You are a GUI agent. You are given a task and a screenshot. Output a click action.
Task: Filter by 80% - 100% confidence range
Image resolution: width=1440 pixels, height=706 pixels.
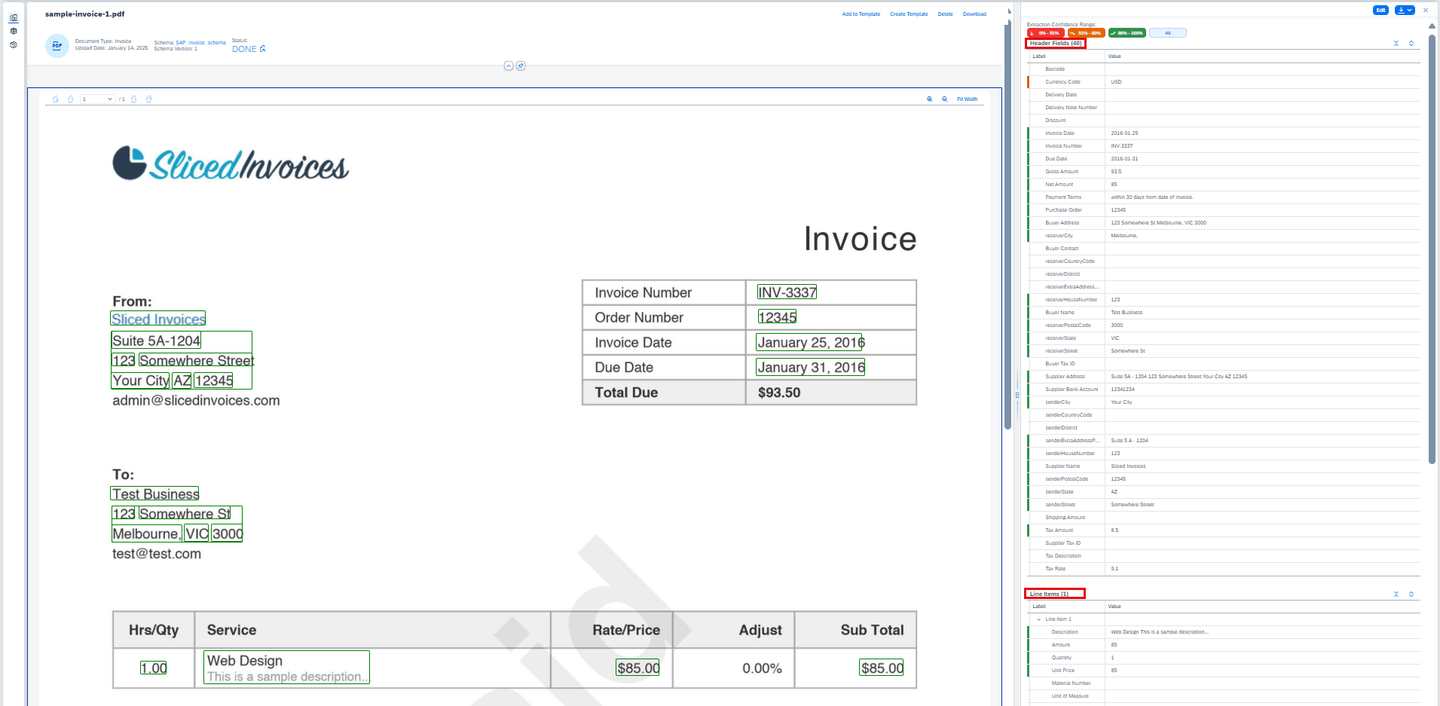pyautogui.click(x=1127, y=33)
